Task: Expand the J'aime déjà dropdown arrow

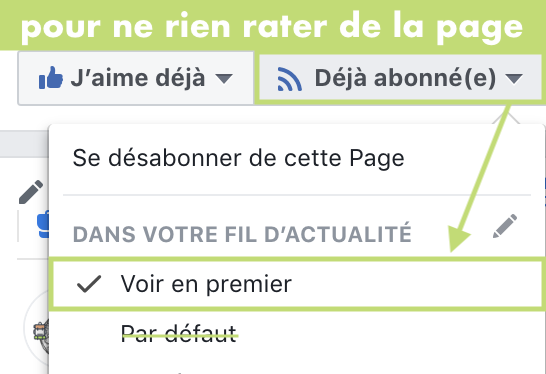Action: (x=224, y=78)
